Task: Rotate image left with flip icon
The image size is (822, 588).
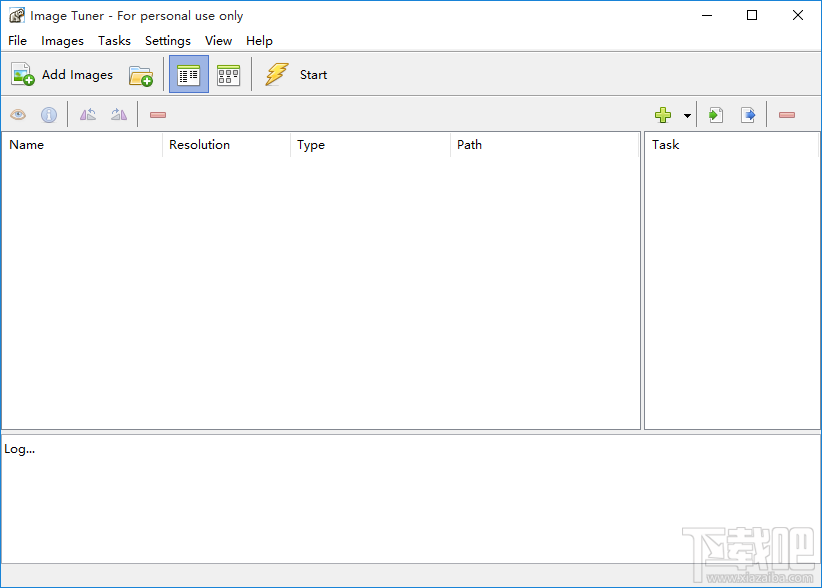Action: click(88, 115)
